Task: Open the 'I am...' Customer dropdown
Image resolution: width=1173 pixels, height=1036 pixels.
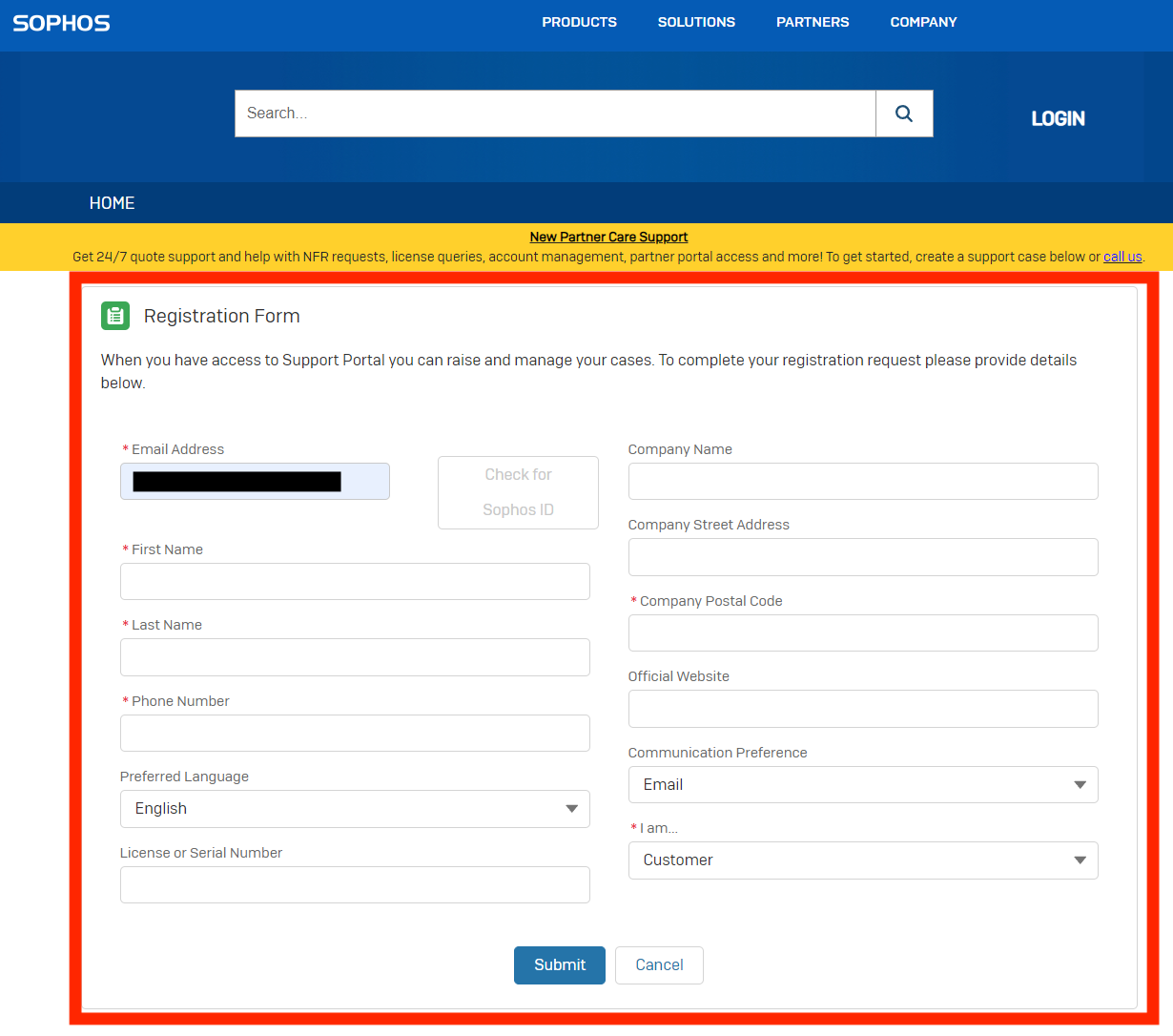Action: (x=862, y=860)
